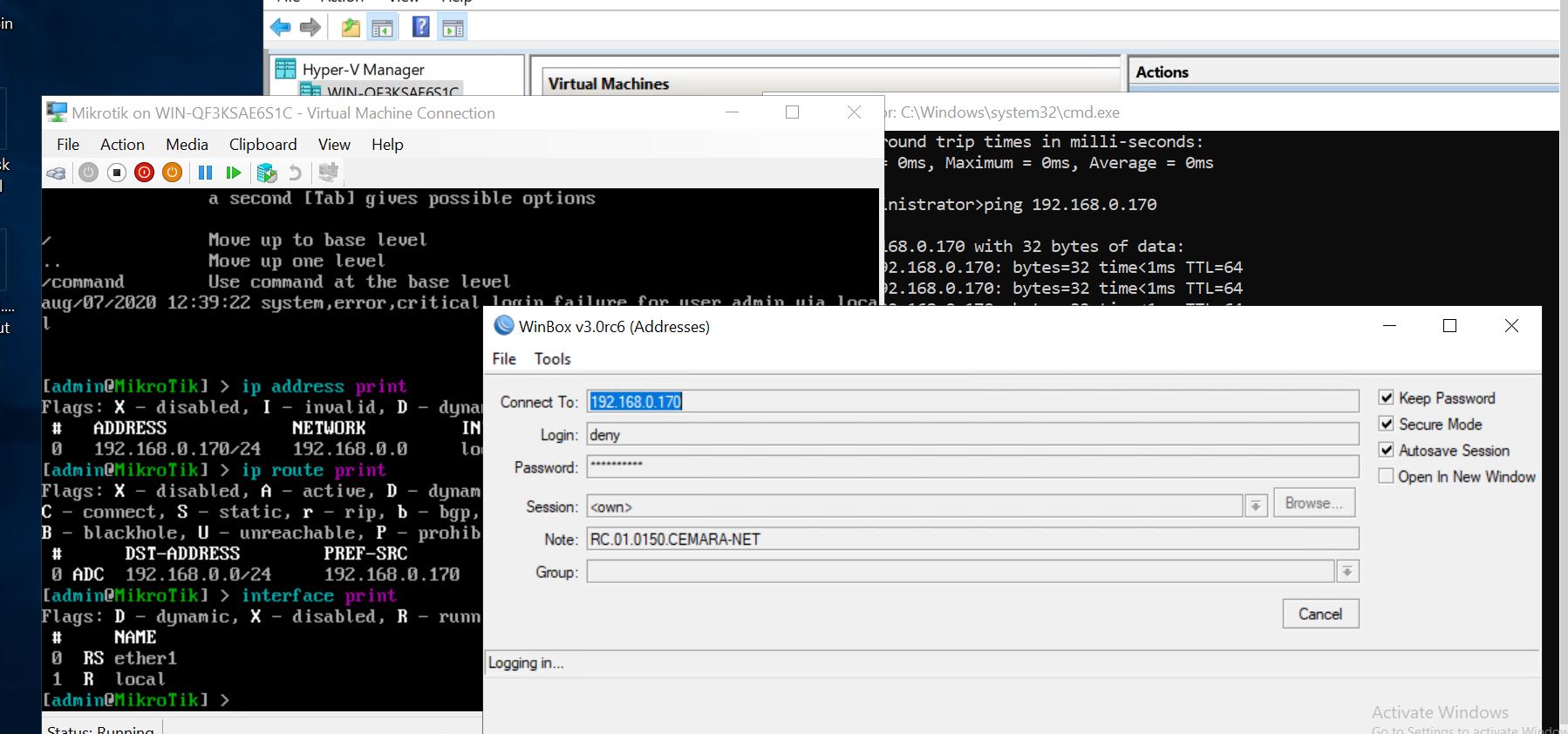Click the Virtual Machines panel header
Screen dimensions: 1568x734
point(609,84)
